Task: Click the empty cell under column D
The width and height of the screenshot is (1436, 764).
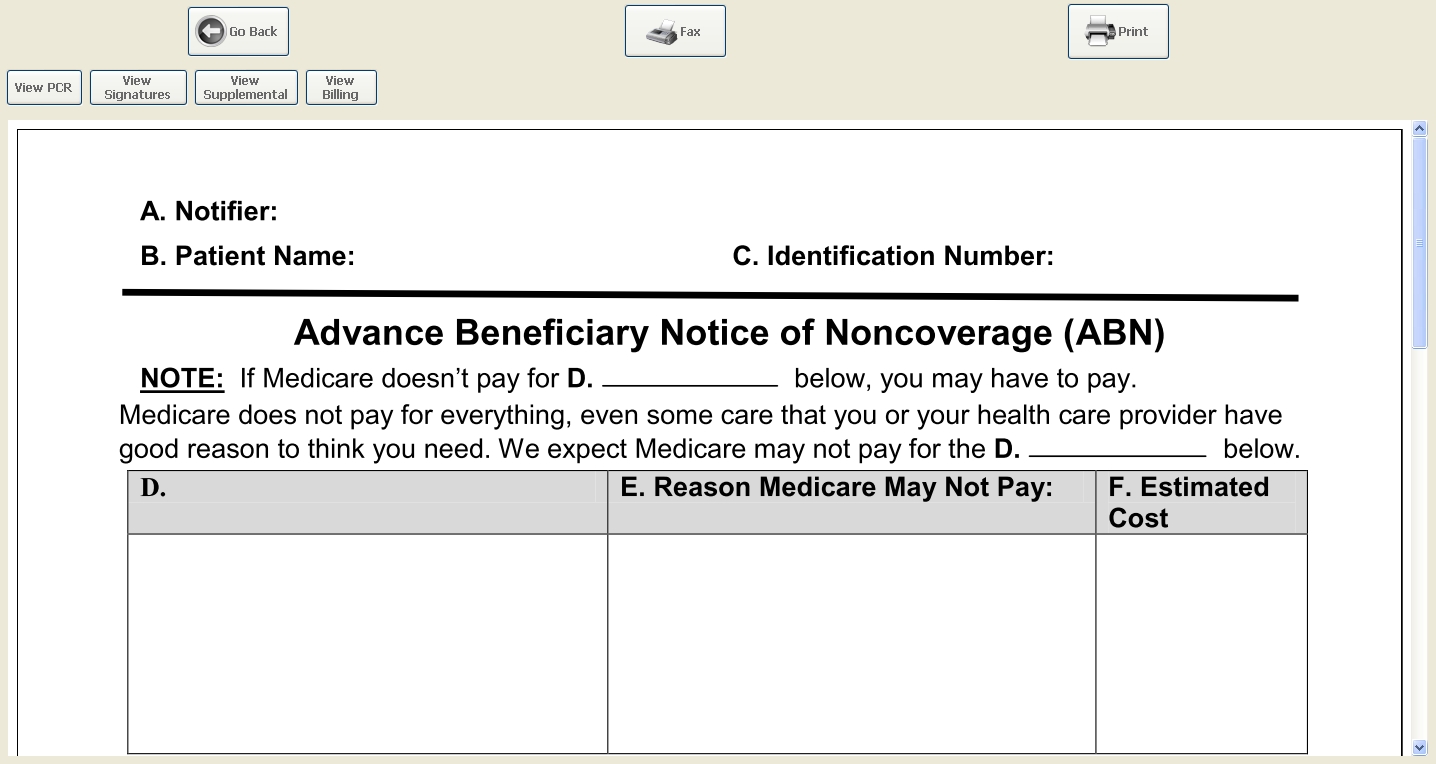Action: [x=368, y=644]
